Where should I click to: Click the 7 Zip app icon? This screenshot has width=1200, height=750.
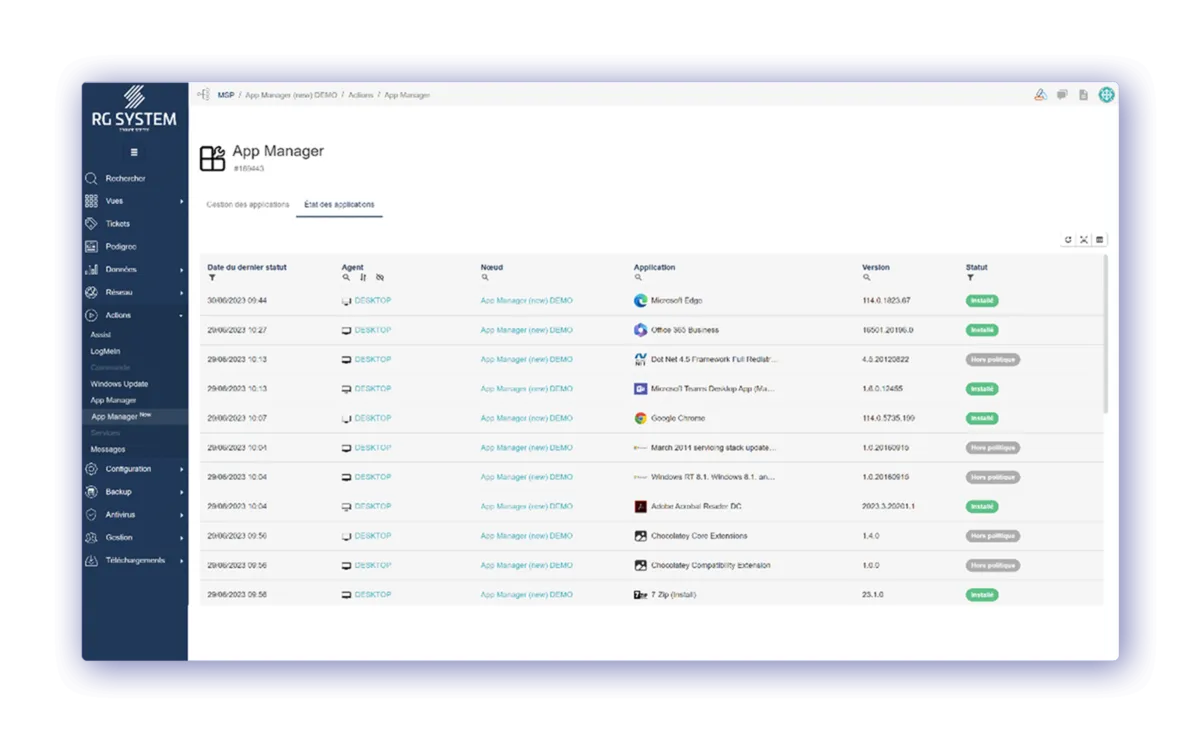click(x=640, y=595)
